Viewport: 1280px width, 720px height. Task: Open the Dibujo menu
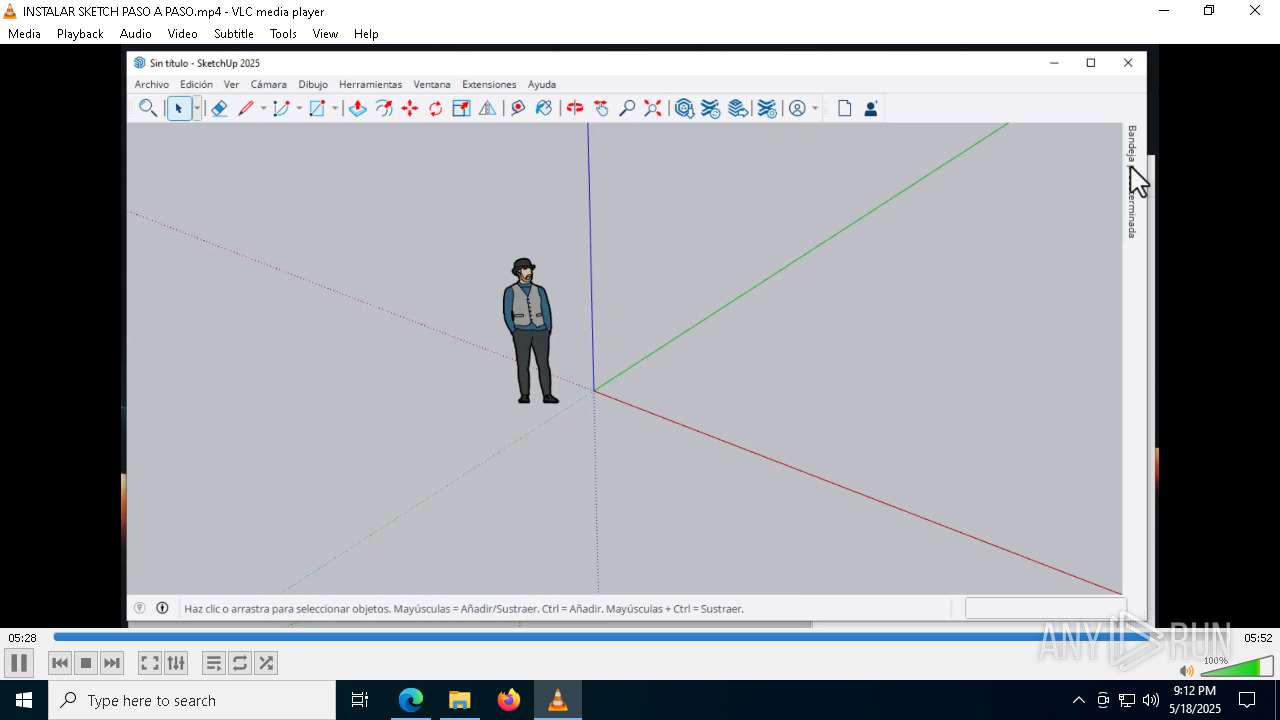[x=313, y=84]
